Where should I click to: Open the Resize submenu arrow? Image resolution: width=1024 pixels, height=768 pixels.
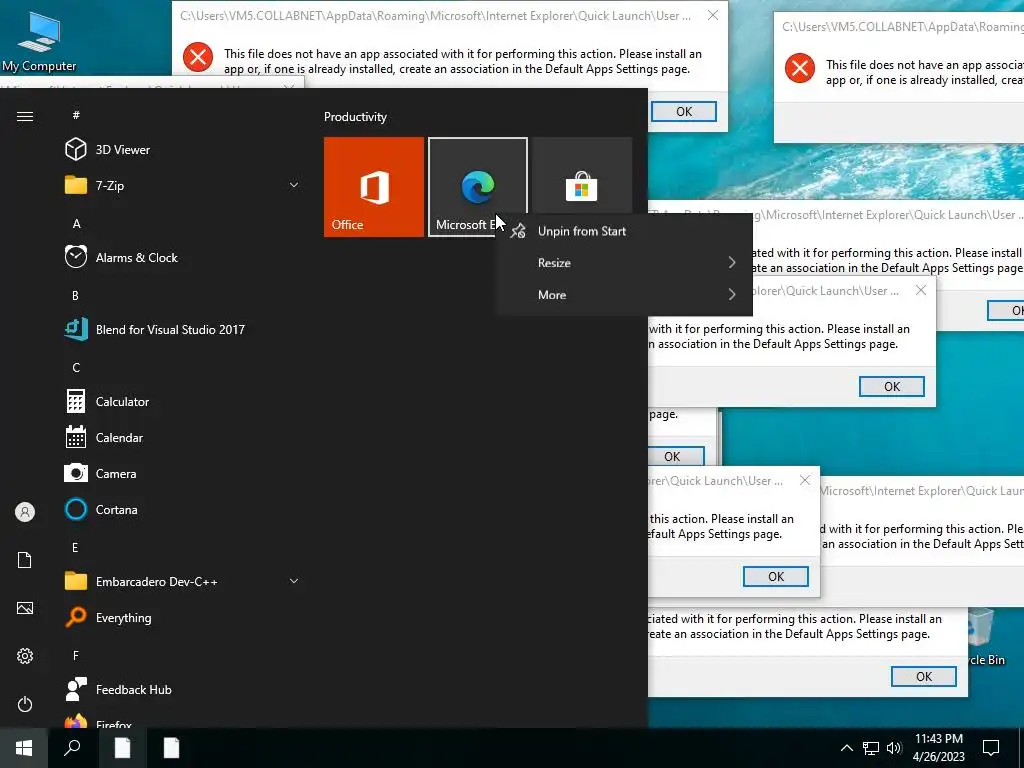pos(732,263)
